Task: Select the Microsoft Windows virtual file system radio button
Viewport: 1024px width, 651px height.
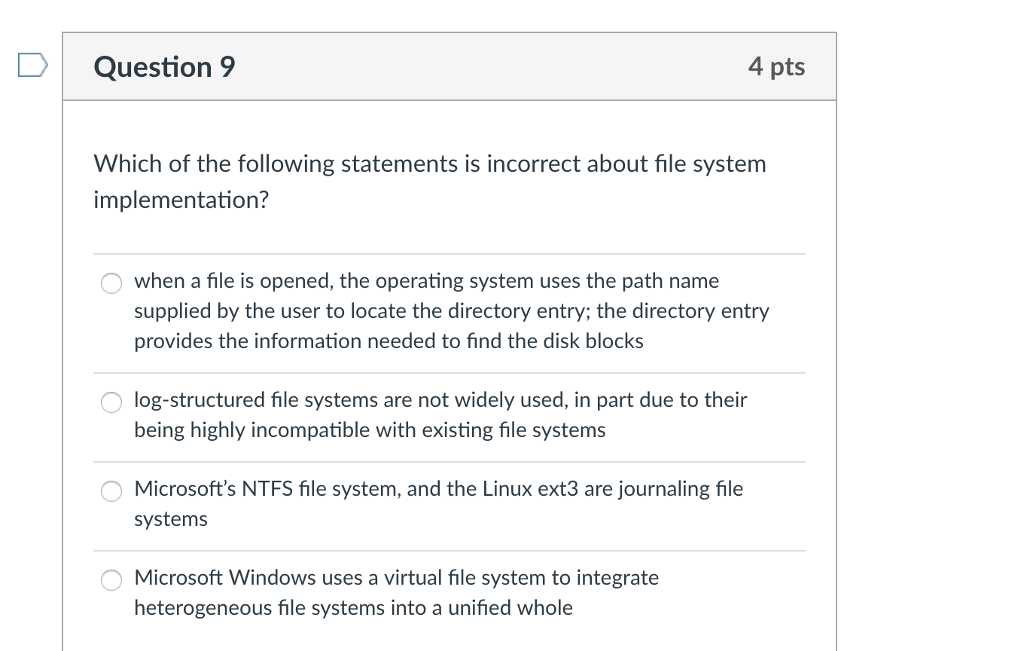Action: (x=111, y=580)
